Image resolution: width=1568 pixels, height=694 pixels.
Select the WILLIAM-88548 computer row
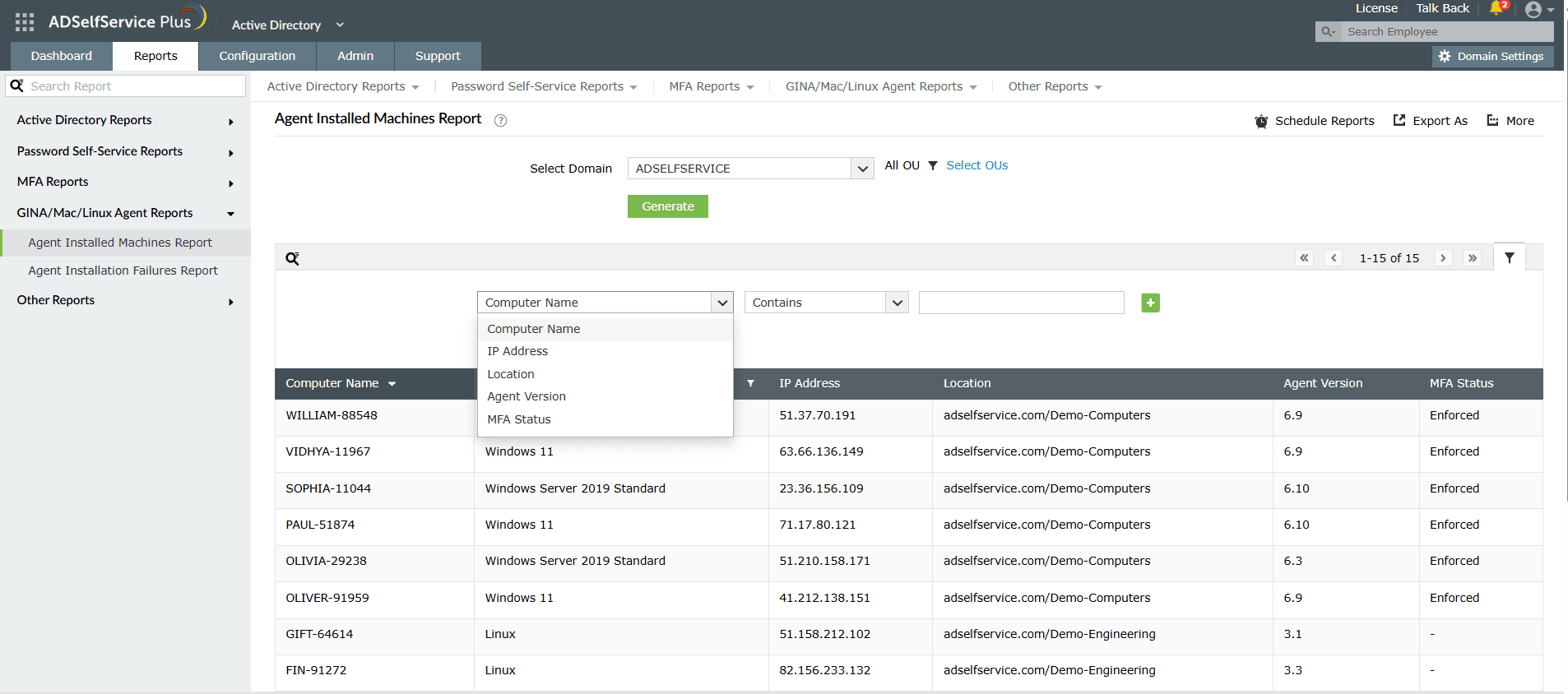tap(908, 416)
